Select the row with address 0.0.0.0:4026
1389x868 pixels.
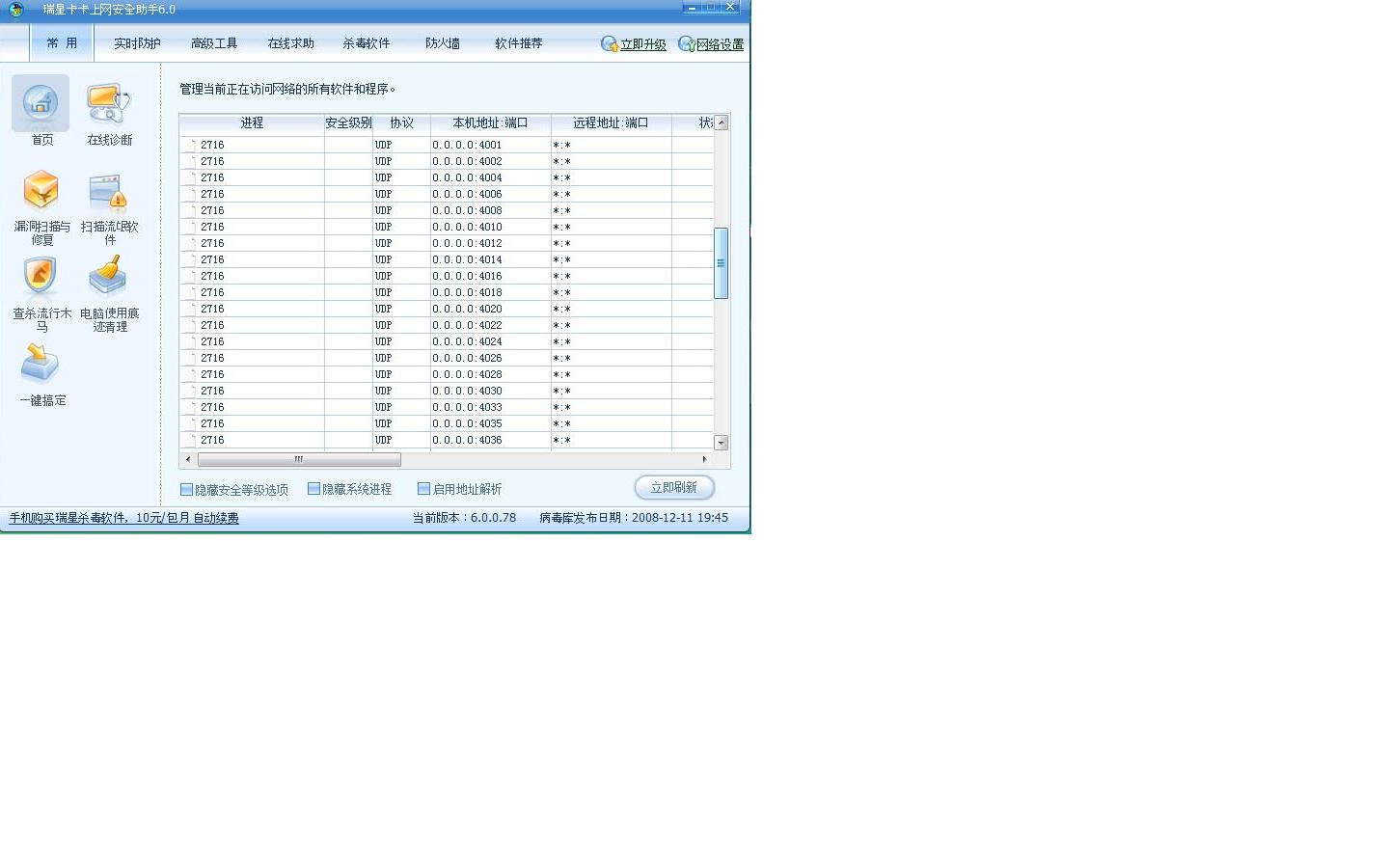point(447,358)
